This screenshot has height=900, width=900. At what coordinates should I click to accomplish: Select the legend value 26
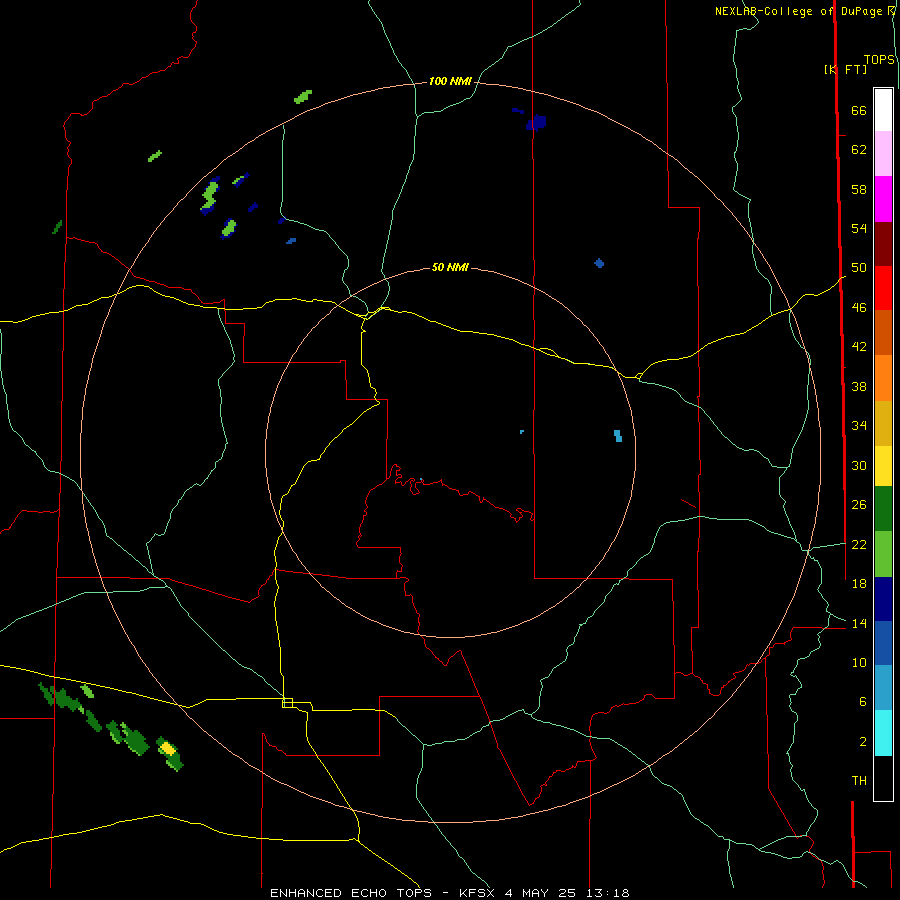click(x=859, y=505)
